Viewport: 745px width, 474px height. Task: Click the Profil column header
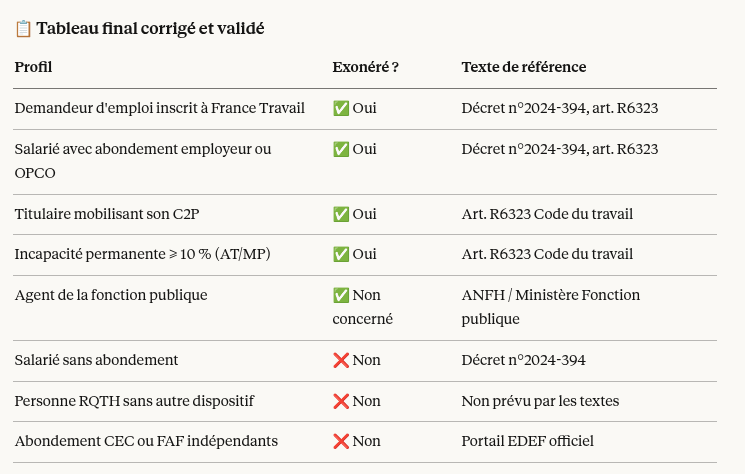(33, 67)
